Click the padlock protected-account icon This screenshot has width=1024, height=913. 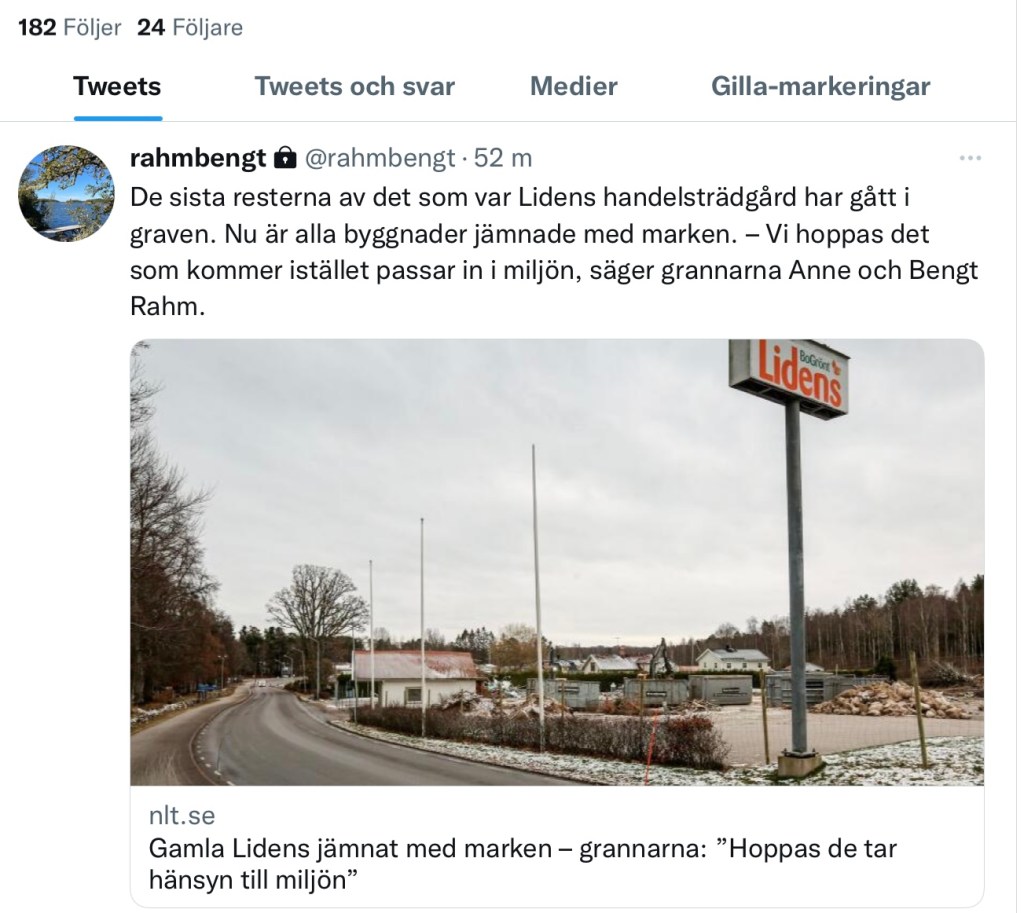pos(285,157)
